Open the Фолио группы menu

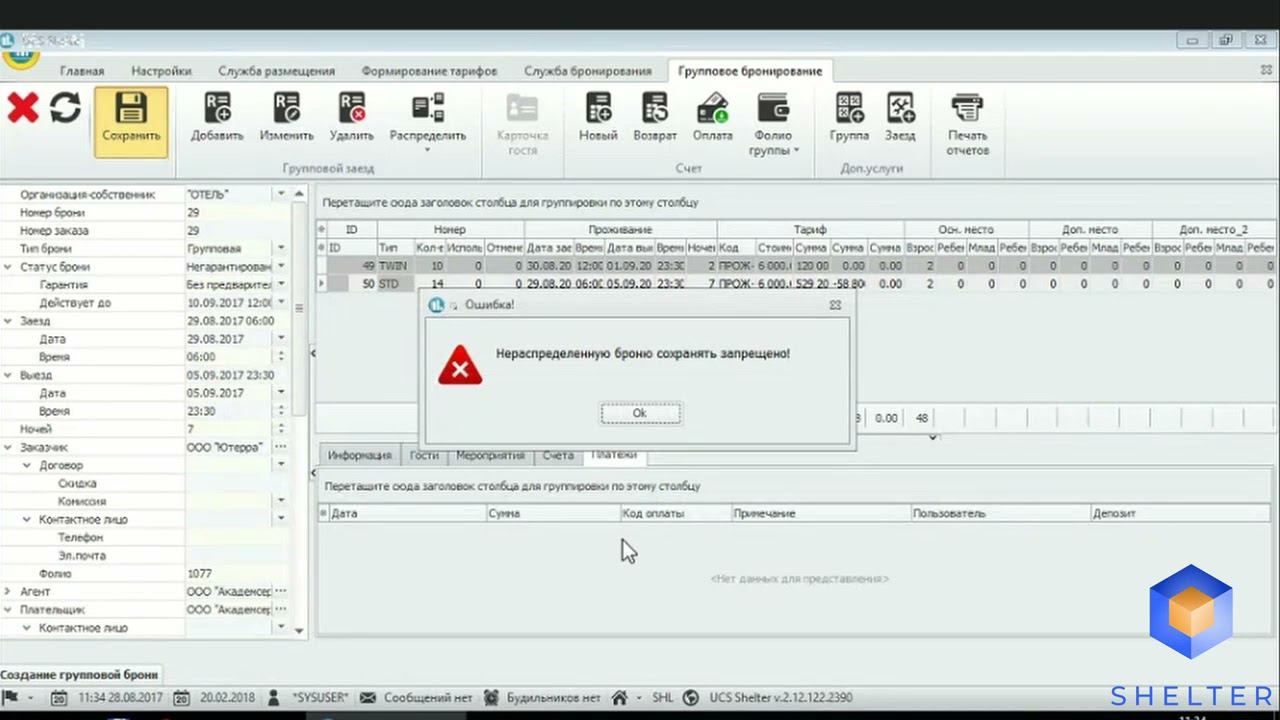point(775,125)
